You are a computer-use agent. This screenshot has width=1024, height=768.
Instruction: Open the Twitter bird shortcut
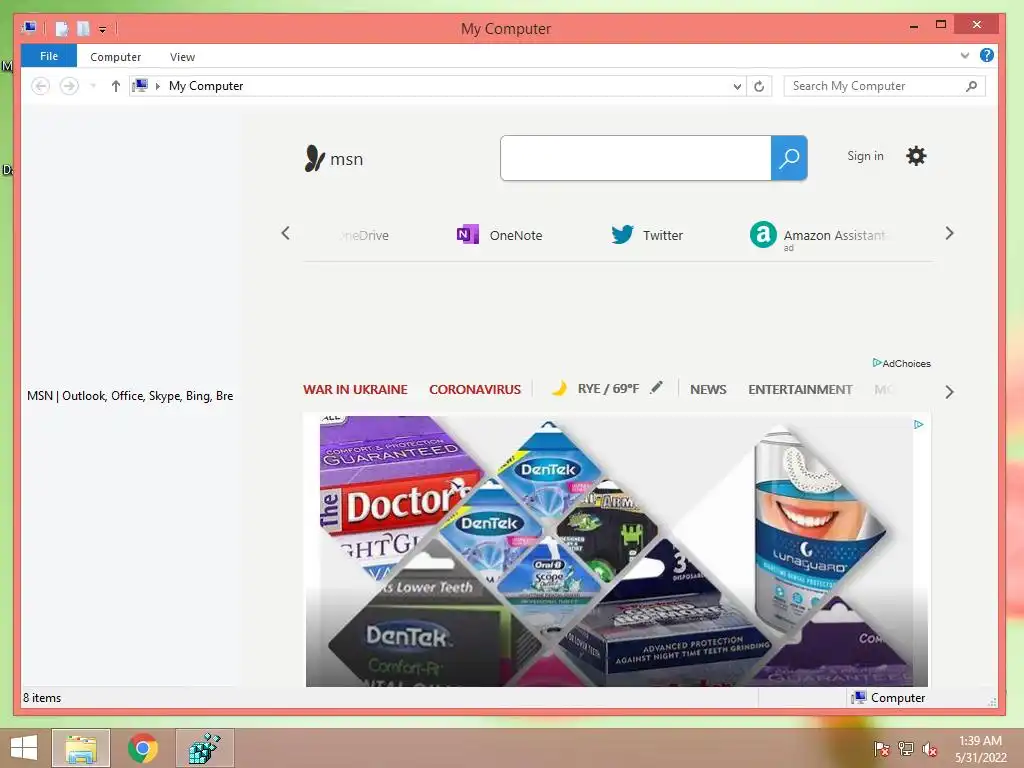point(622,234)
